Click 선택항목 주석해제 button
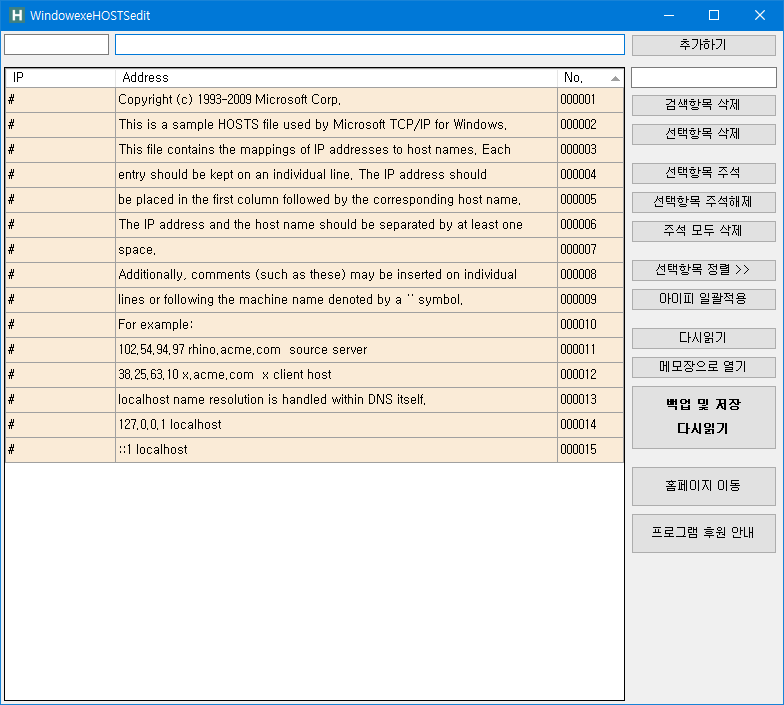The height and width of the screenshot is (705, 784). pyautogui.click(x=704, y=202)
